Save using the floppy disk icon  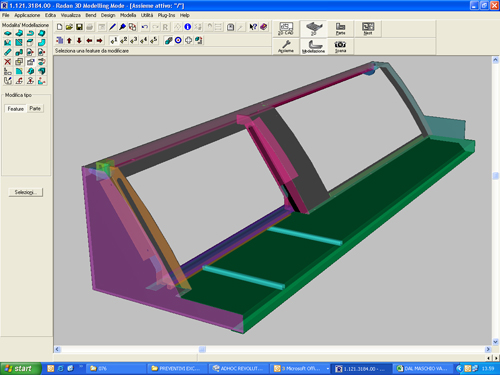click(79, 27)
